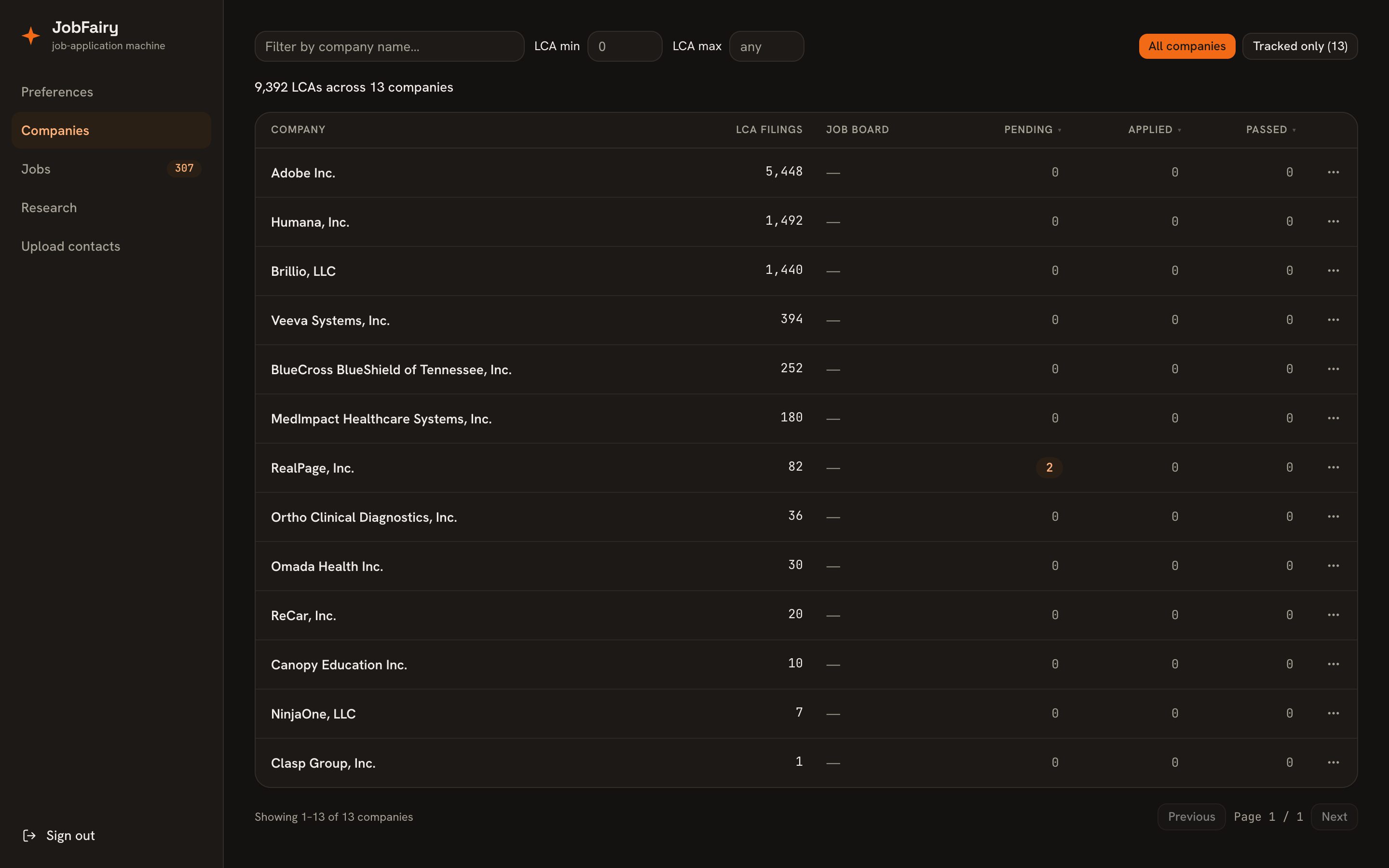
Task: Click the LCA Filings column header
Action: tap(769, 130)
